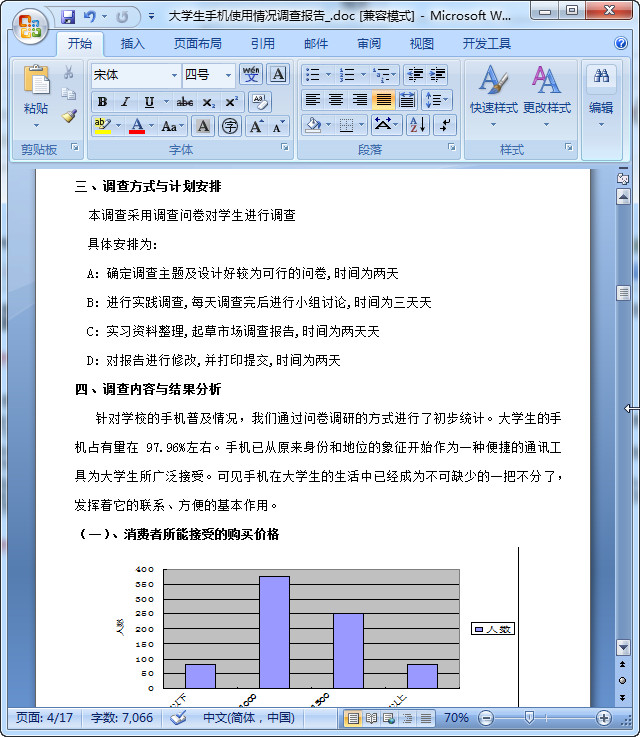This screenshot has height=737, width=640.
Task: Click the zoom slider handle
Action: (529, 717)
